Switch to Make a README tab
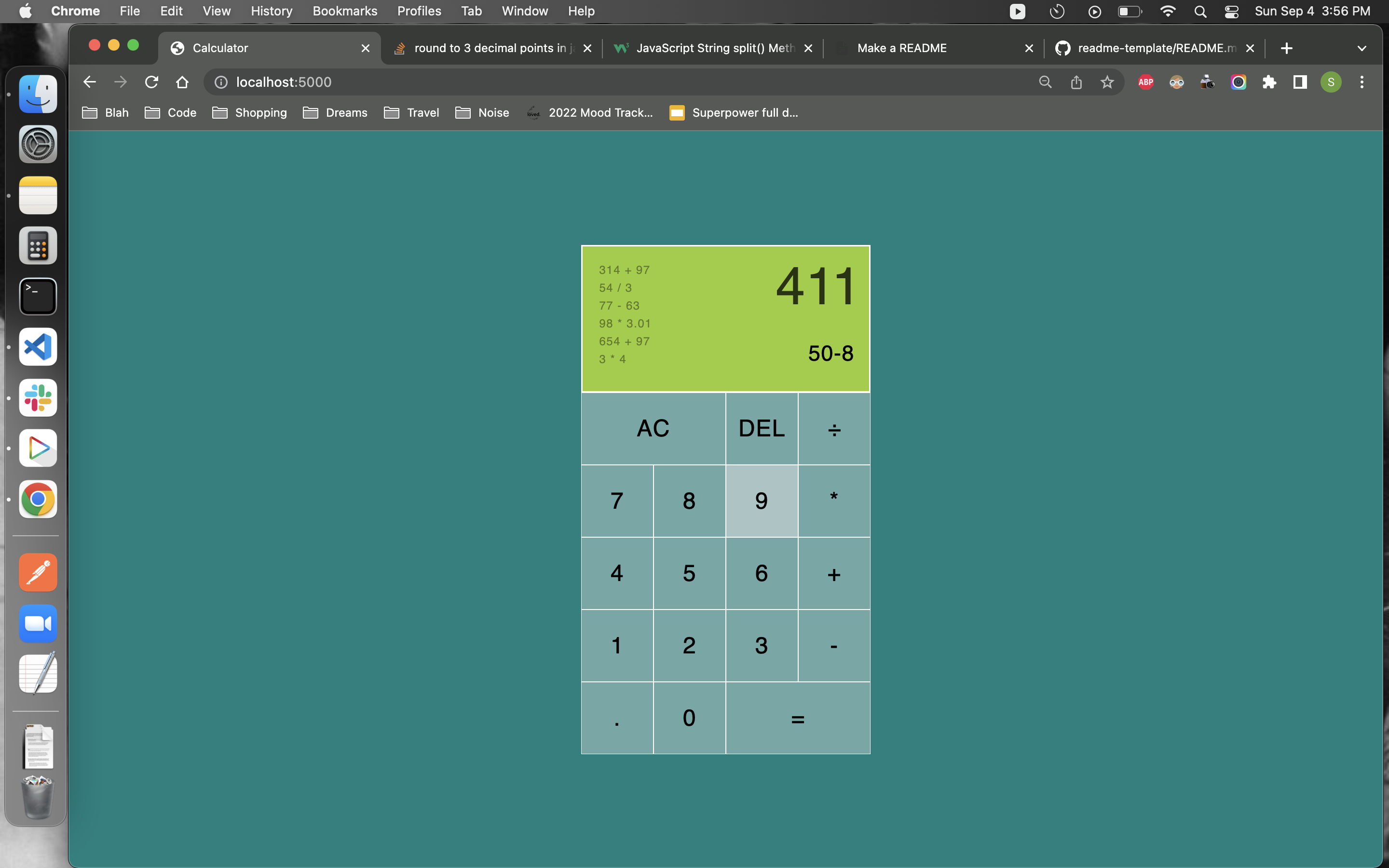 [934, 48]
